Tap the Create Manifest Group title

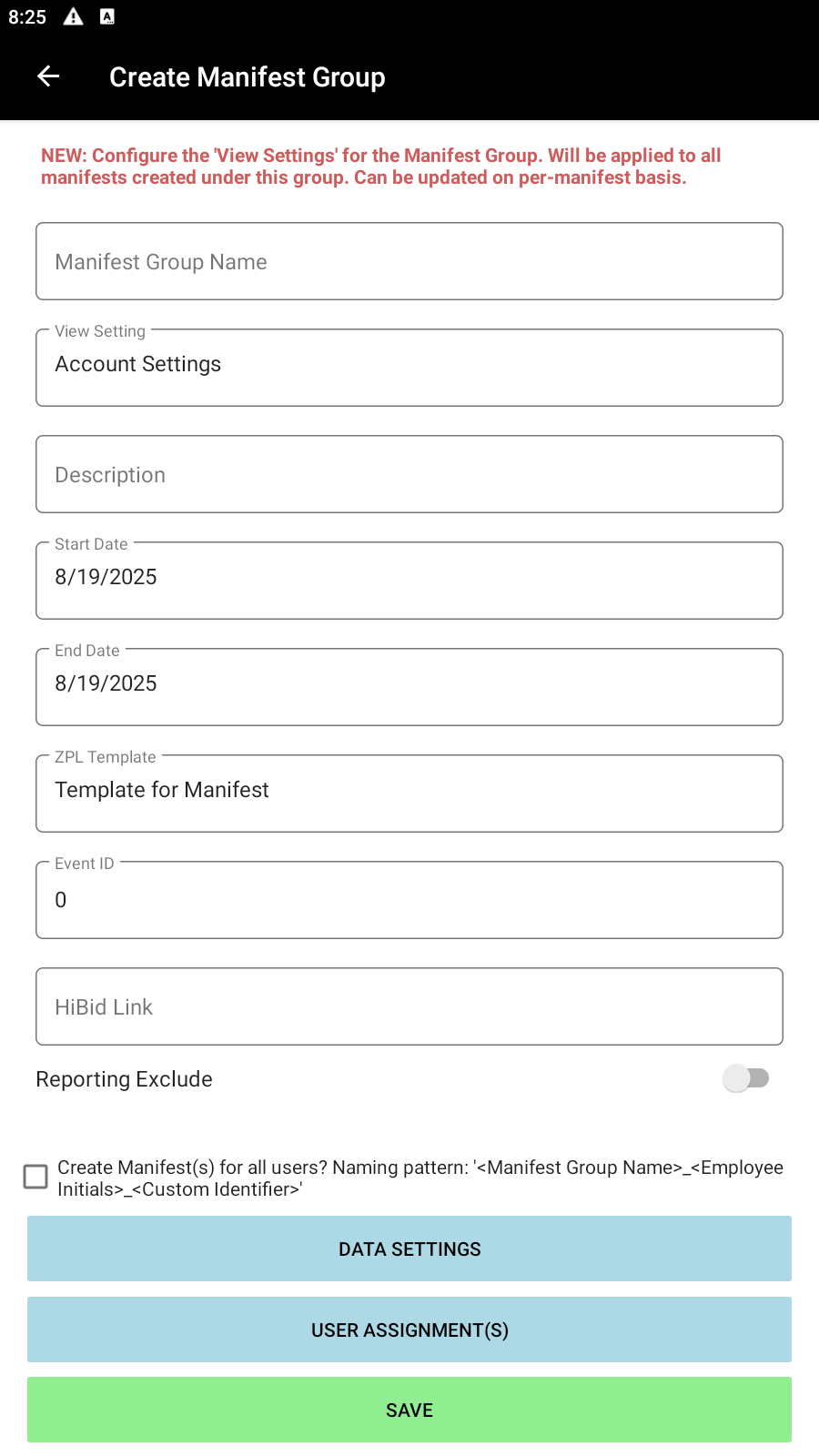point(247,77)
